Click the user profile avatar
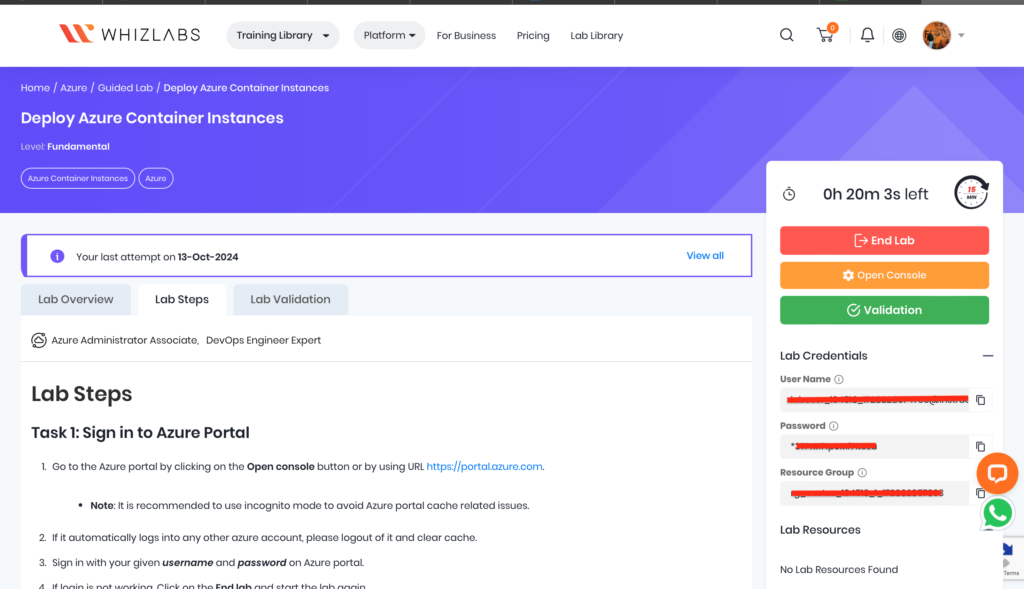Screen dimensions: 1024x589 coord(936,35)
